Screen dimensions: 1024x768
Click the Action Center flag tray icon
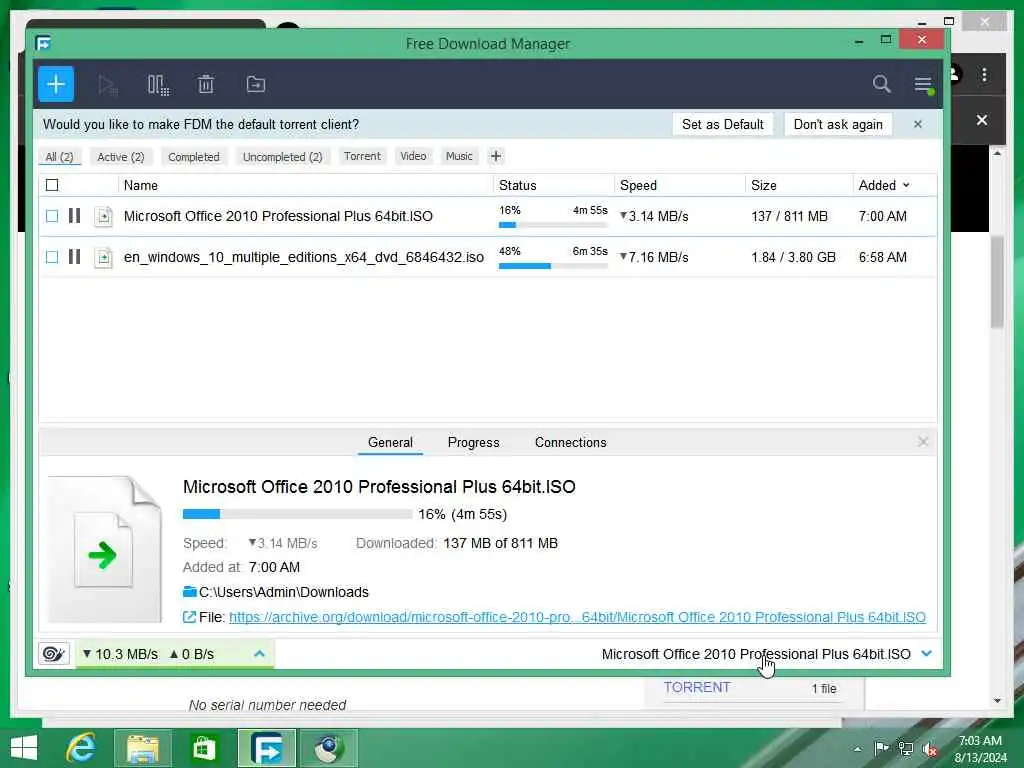click(881, 748)
